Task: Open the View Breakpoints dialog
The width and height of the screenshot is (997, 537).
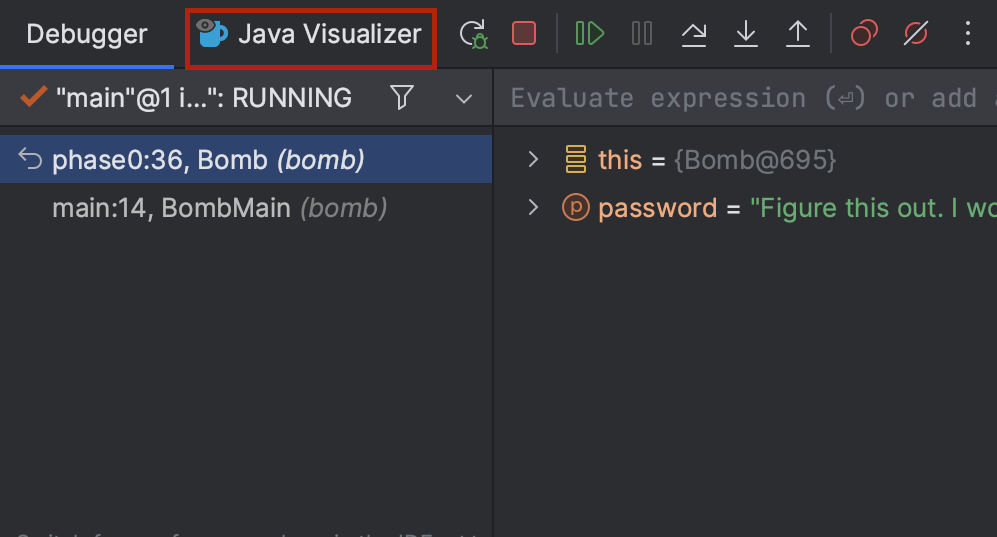Action: click(x=864, y=34)
